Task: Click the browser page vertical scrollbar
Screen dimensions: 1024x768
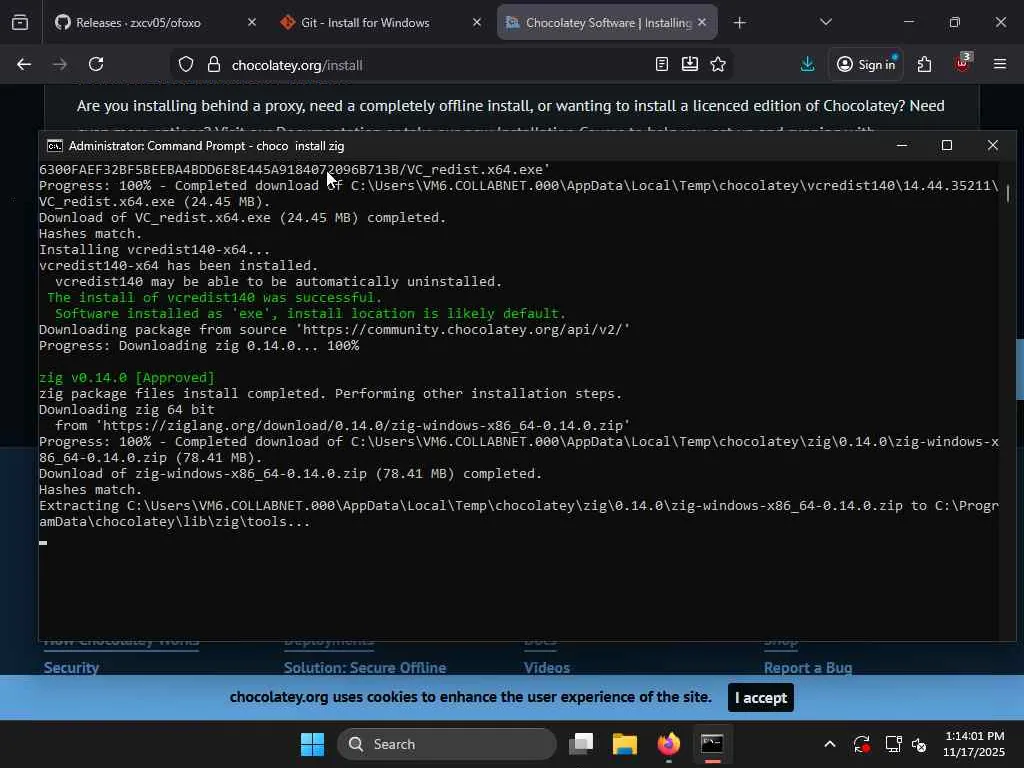Action: tap(1019, 370)
